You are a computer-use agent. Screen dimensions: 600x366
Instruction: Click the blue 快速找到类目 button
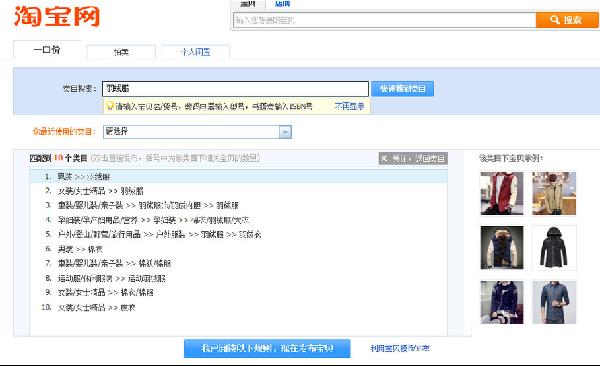[x=403, y=89]
